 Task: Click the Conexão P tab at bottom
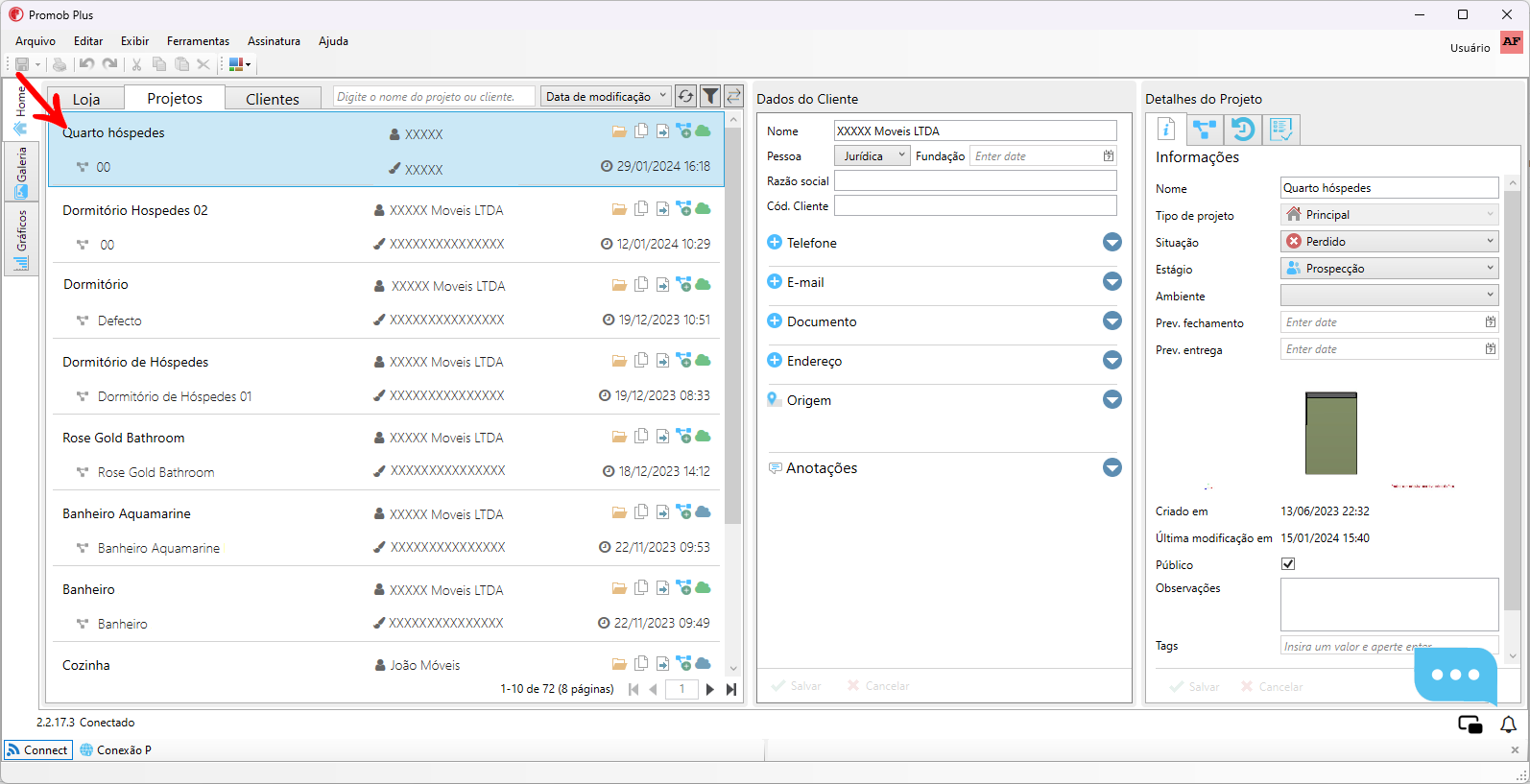[116, 750]
